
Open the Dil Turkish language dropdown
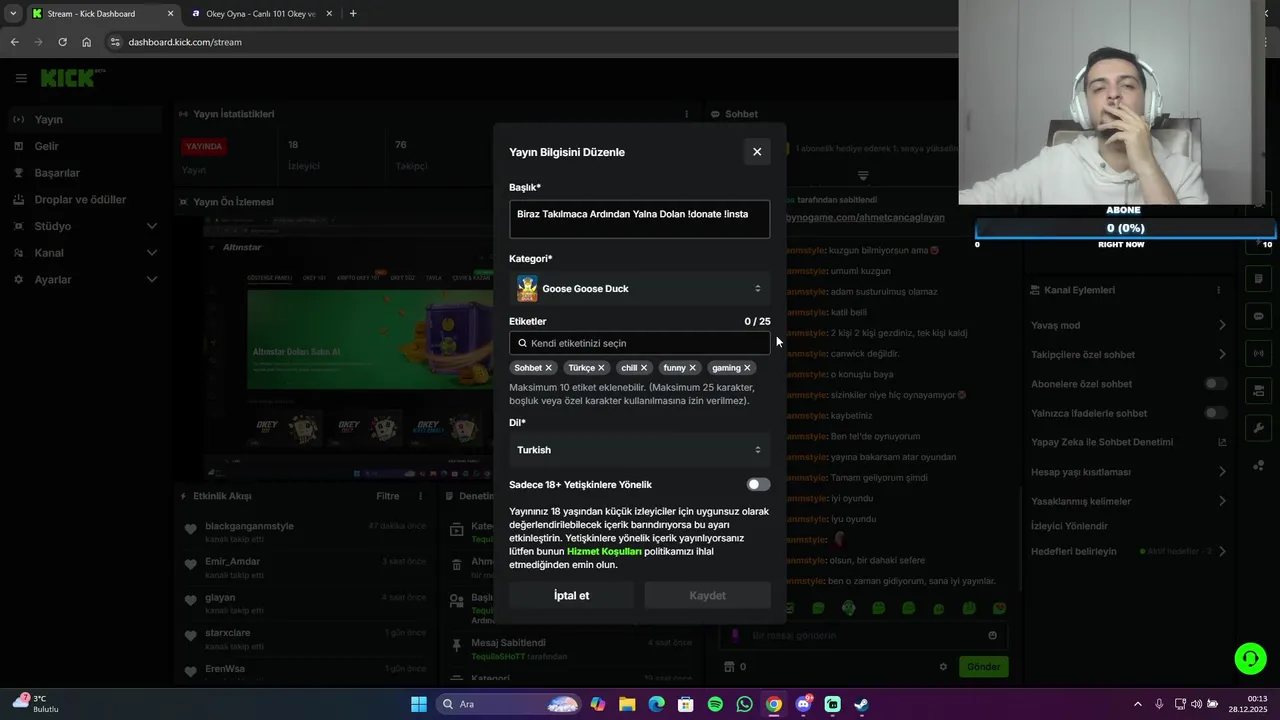tap(640, 450)
